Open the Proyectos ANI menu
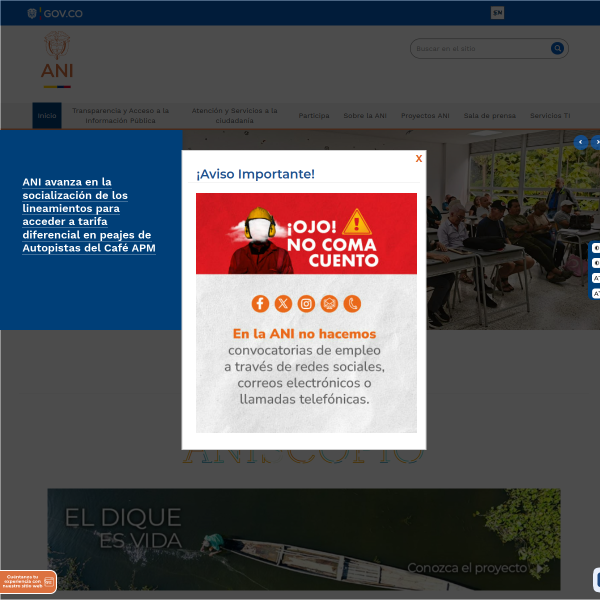The height and width of the screenshot is (600, 600). coord(425,116)
